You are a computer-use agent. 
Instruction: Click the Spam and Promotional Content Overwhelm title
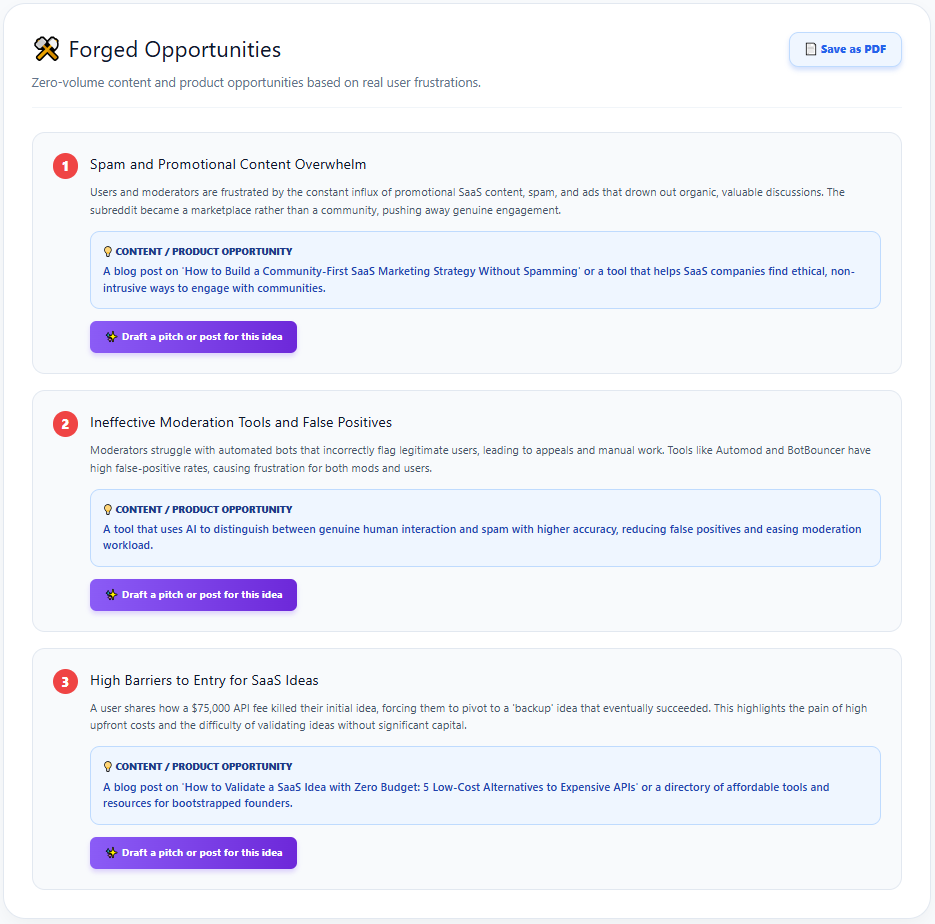pyautogui.click(x=228, y=165)
